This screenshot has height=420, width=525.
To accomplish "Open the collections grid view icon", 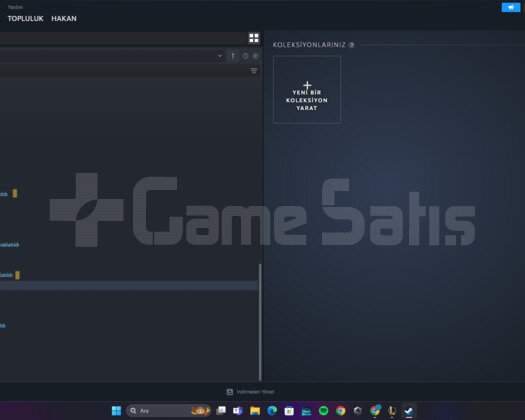I will coord(254,38).
